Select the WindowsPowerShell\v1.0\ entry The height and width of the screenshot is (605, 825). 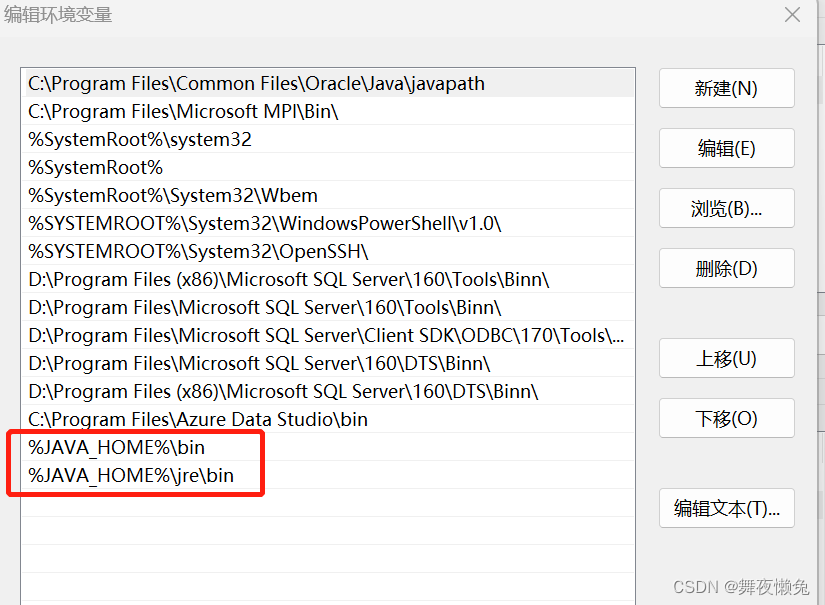328,223
